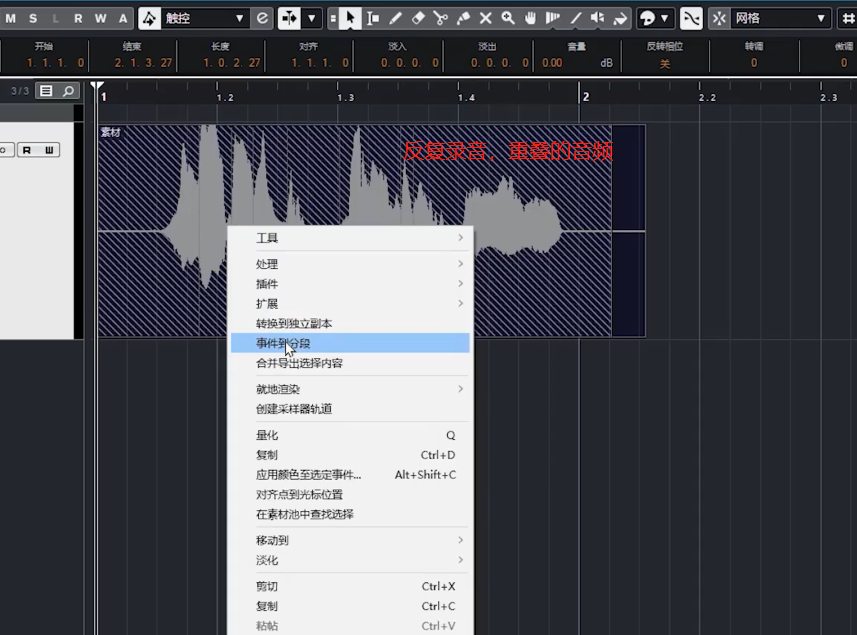Image resolution: width=857 pixels, height=635 pixels.
Task: Toggle the A button in top toolbar
Action: pos(123,19)
